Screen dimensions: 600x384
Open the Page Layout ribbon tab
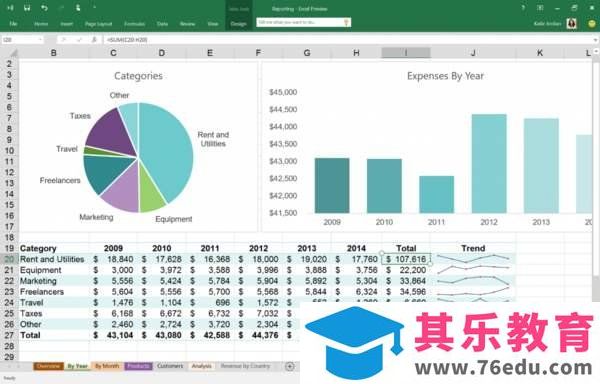[98, 24]
